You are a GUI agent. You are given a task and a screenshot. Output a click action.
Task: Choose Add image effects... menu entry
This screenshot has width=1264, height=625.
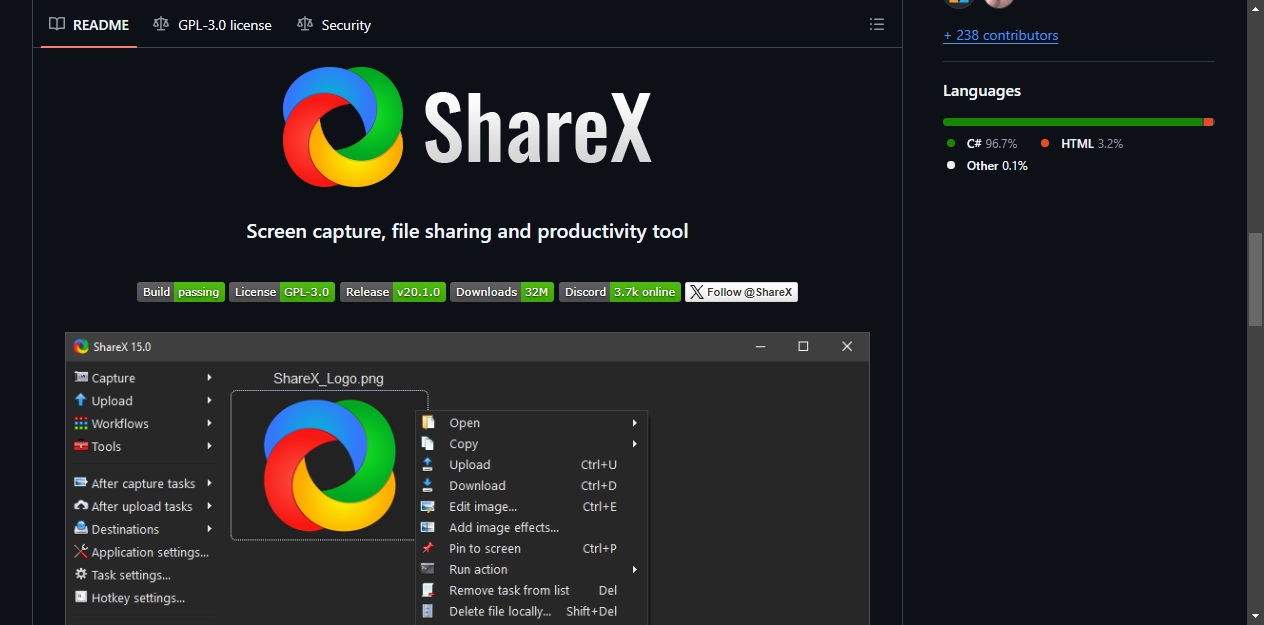(532, 528)
